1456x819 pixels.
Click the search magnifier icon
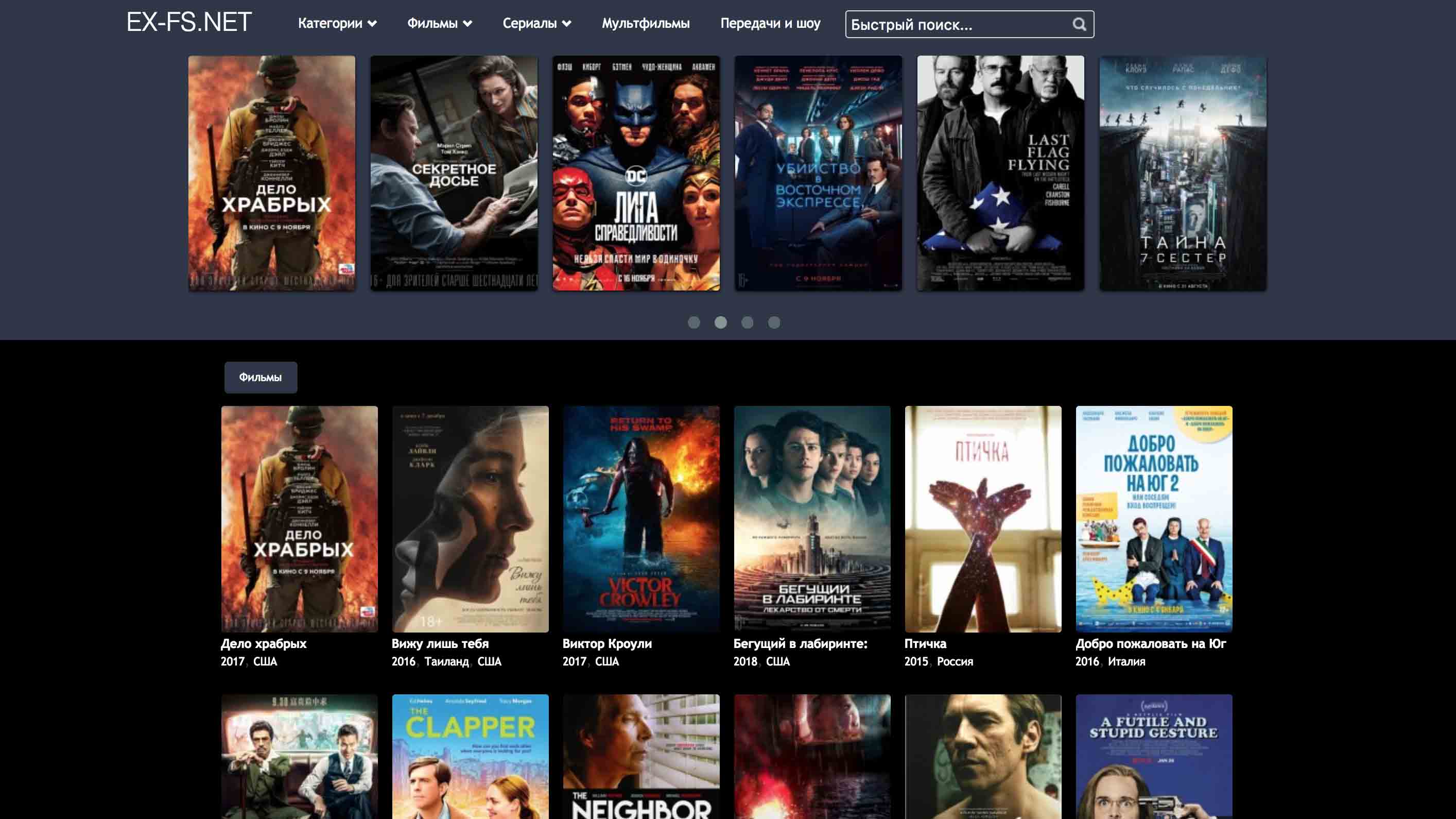pos(1079,24)
